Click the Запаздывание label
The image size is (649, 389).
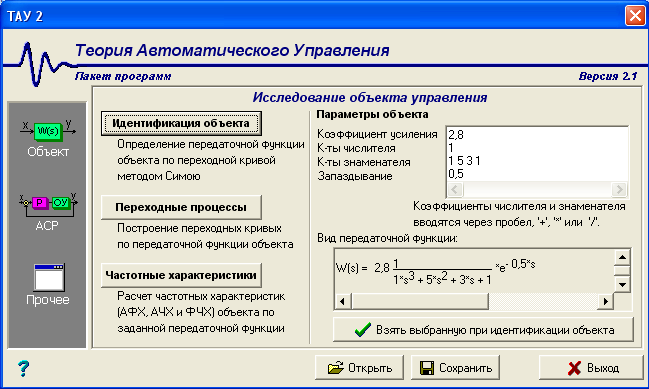[x=355, y=176]
